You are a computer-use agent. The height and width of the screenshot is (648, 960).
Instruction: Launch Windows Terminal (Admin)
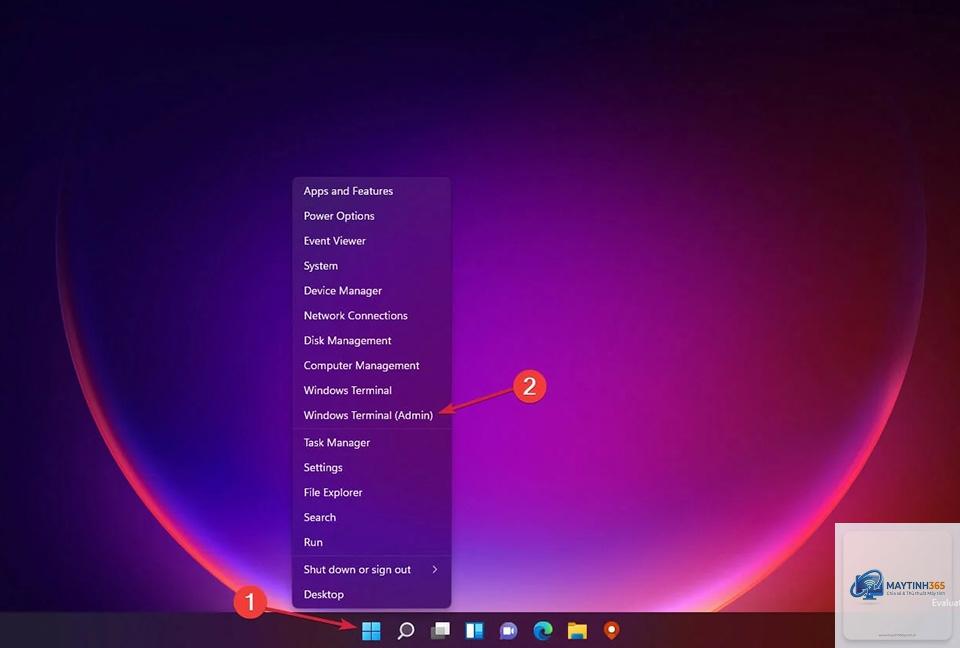point(372,415)
